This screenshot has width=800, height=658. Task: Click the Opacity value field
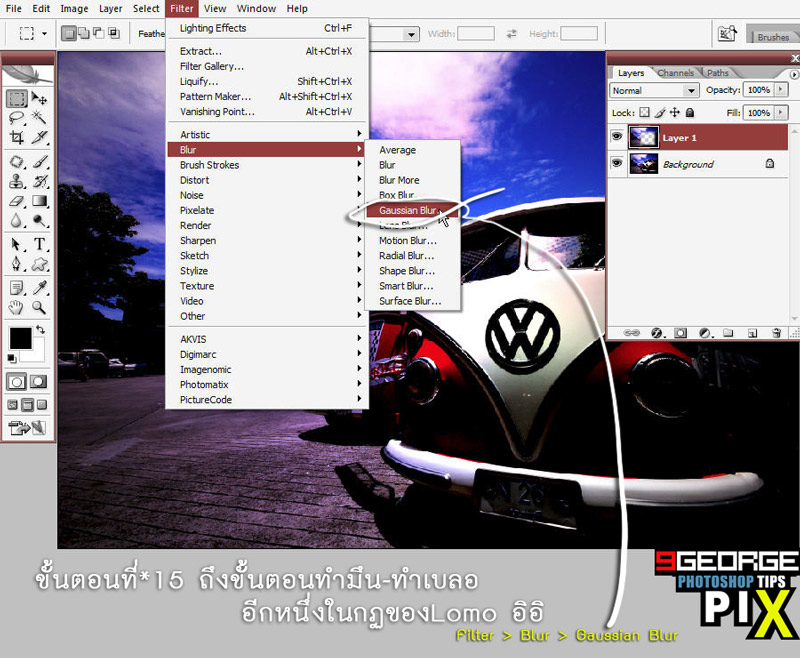click(759, 90)
